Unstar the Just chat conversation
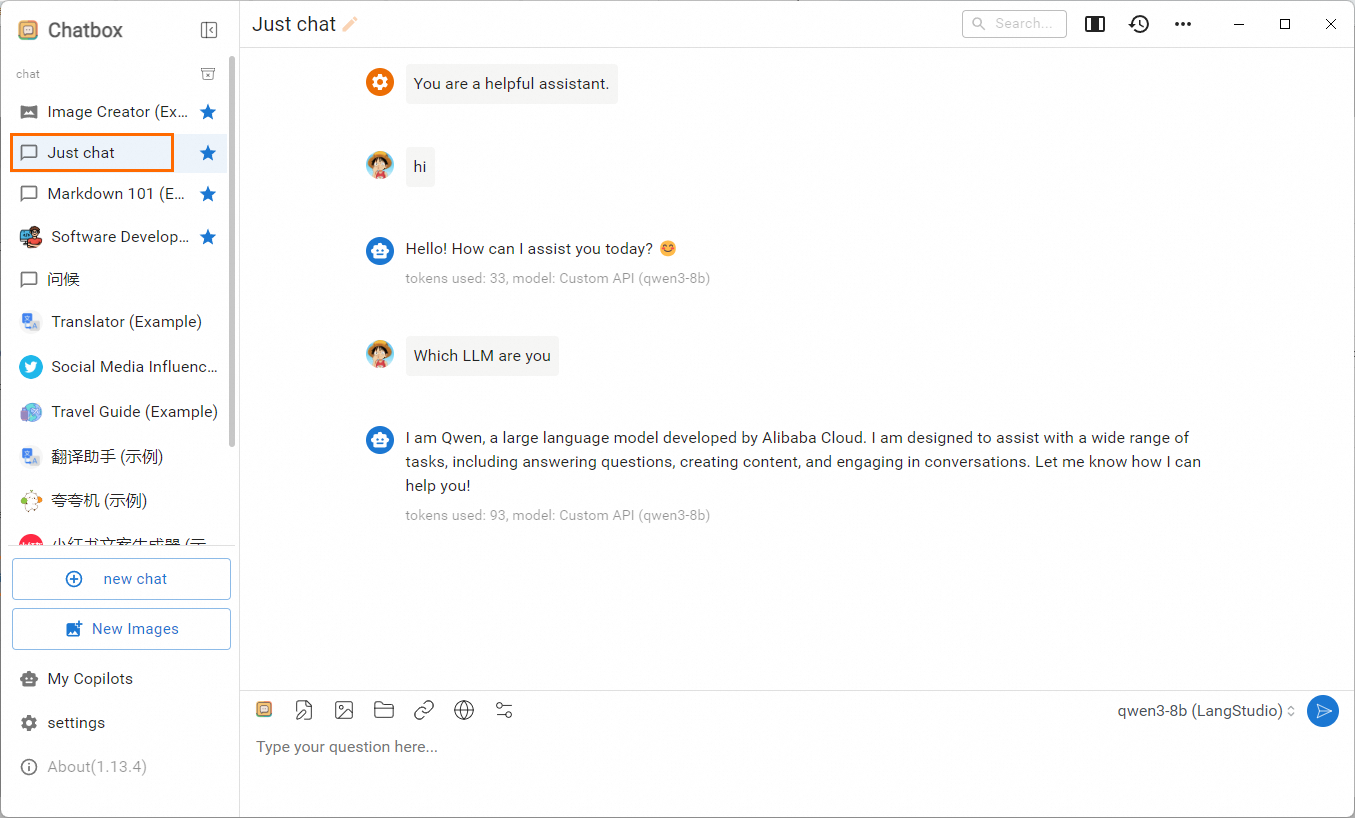 click(208, 153)
